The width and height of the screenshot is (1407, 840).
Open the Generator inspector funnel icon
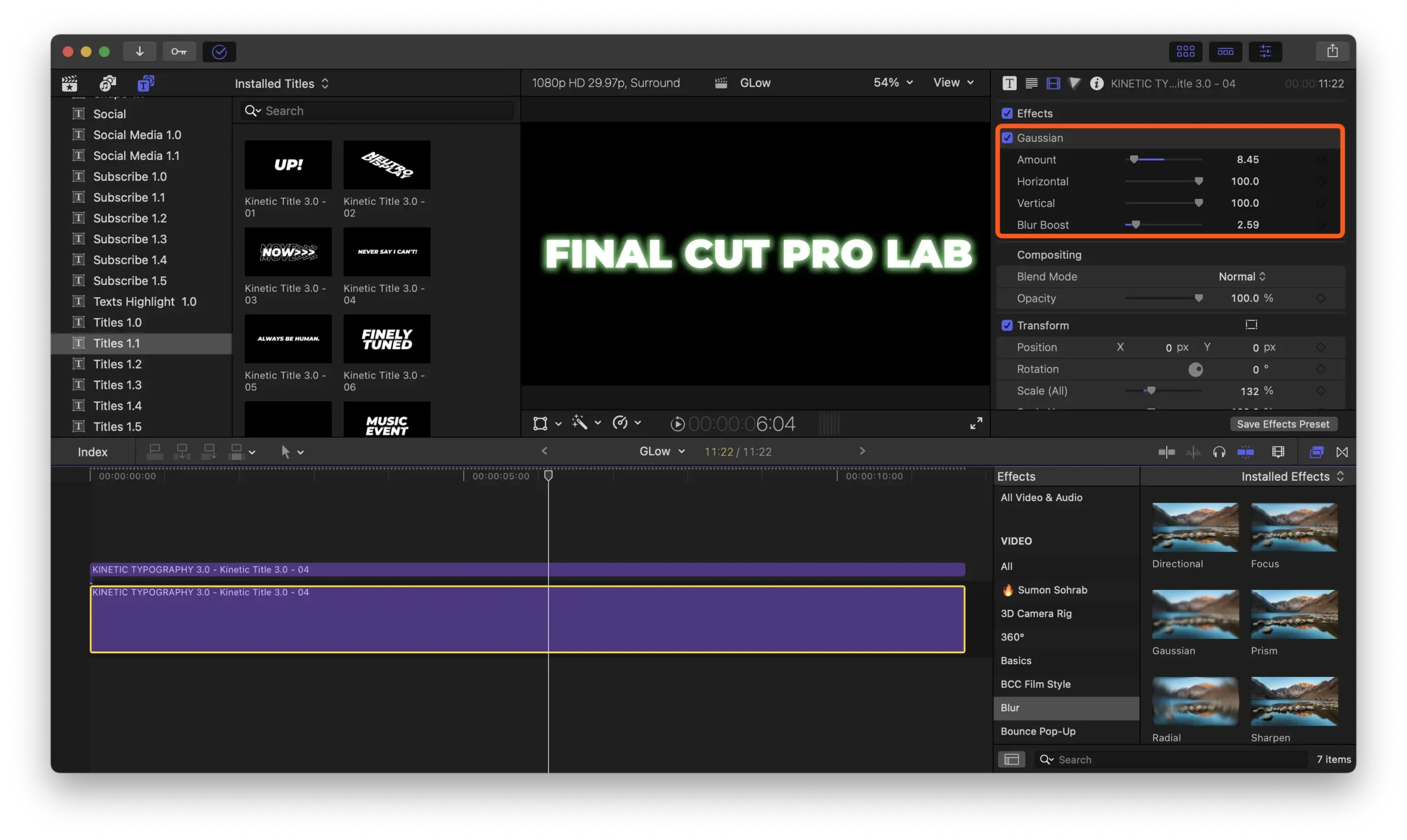pos(1074,83)
